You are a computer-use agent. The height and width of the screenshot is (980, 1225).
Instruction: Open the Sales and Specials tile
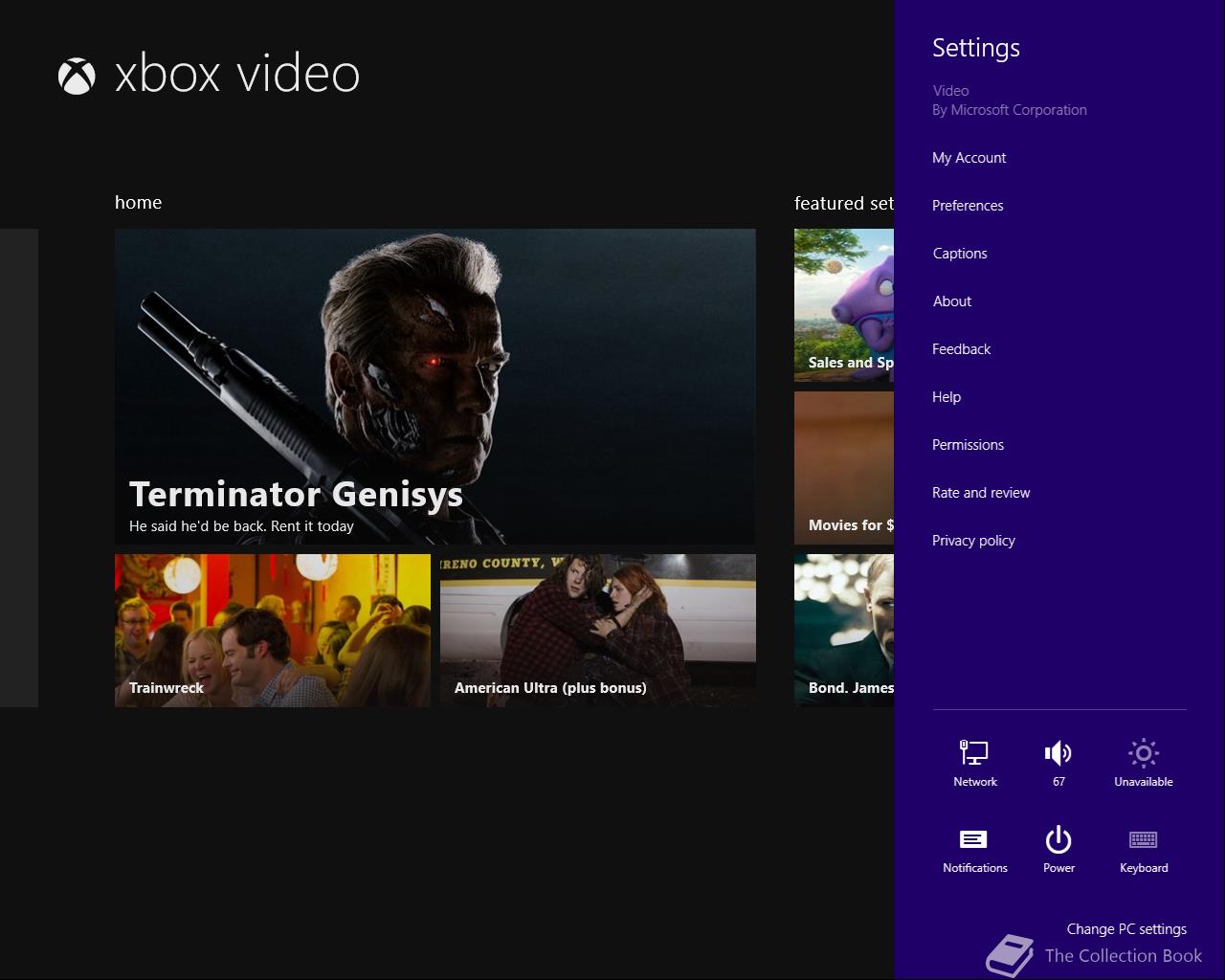point(844,305)
